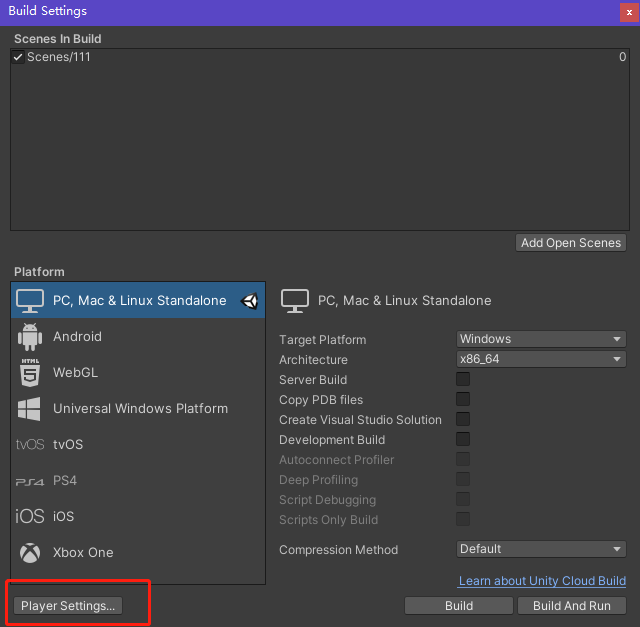The image size is (640, 627).
Task: Select the Xbox One platform row
Action: coord(138,552)
